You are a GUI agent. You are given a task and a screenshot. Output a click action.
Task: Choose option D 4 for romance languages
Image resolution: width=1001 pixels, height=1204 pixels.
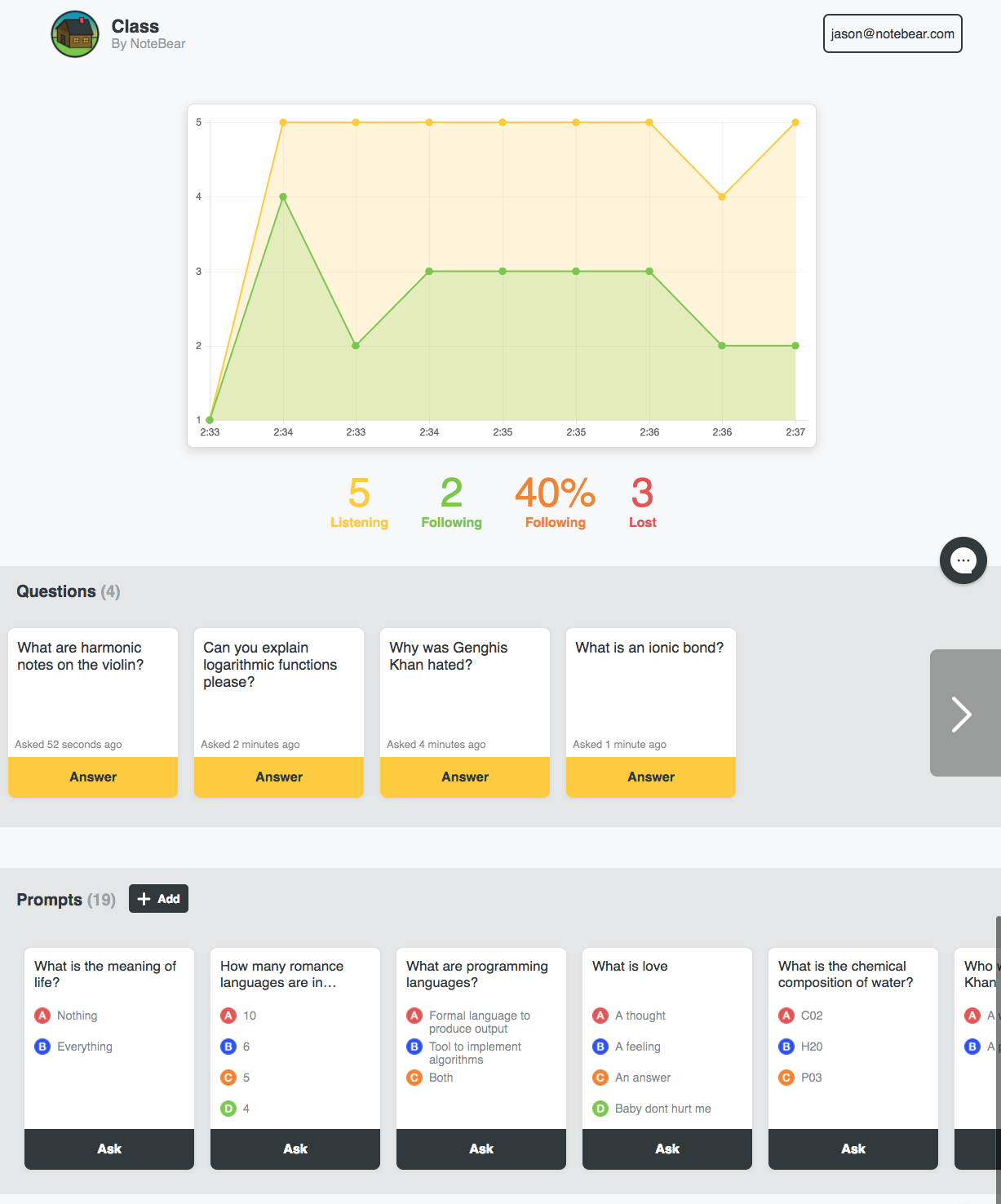click(x=235, y=1109)
